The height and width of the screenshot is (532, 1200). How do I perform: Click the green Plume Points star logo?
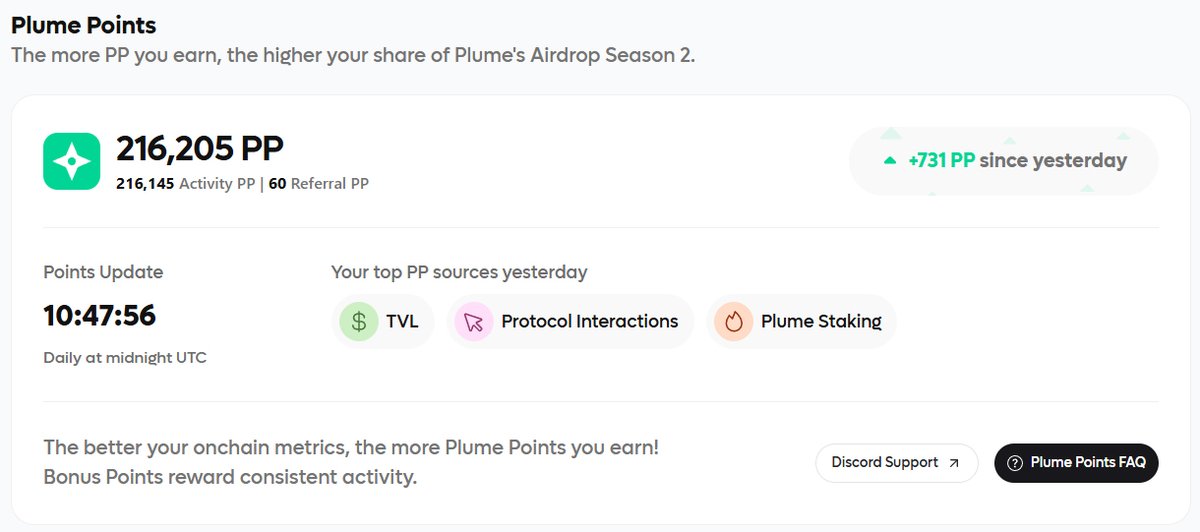coord(72,161)
